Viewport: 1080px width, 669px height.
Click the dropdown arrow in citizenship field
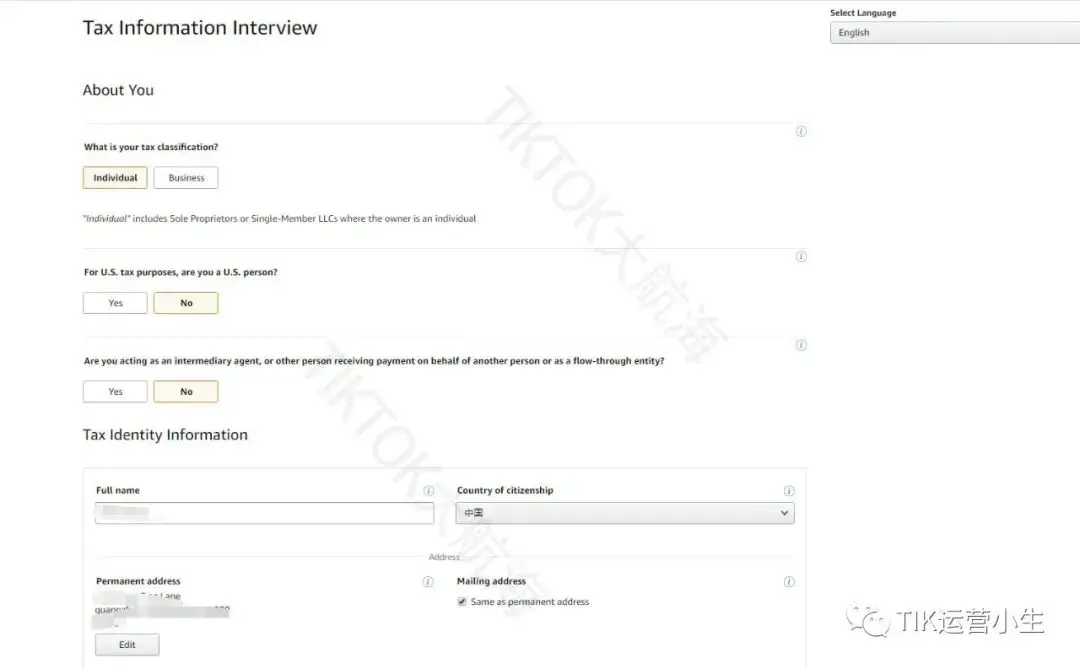[x=784, y=513]
